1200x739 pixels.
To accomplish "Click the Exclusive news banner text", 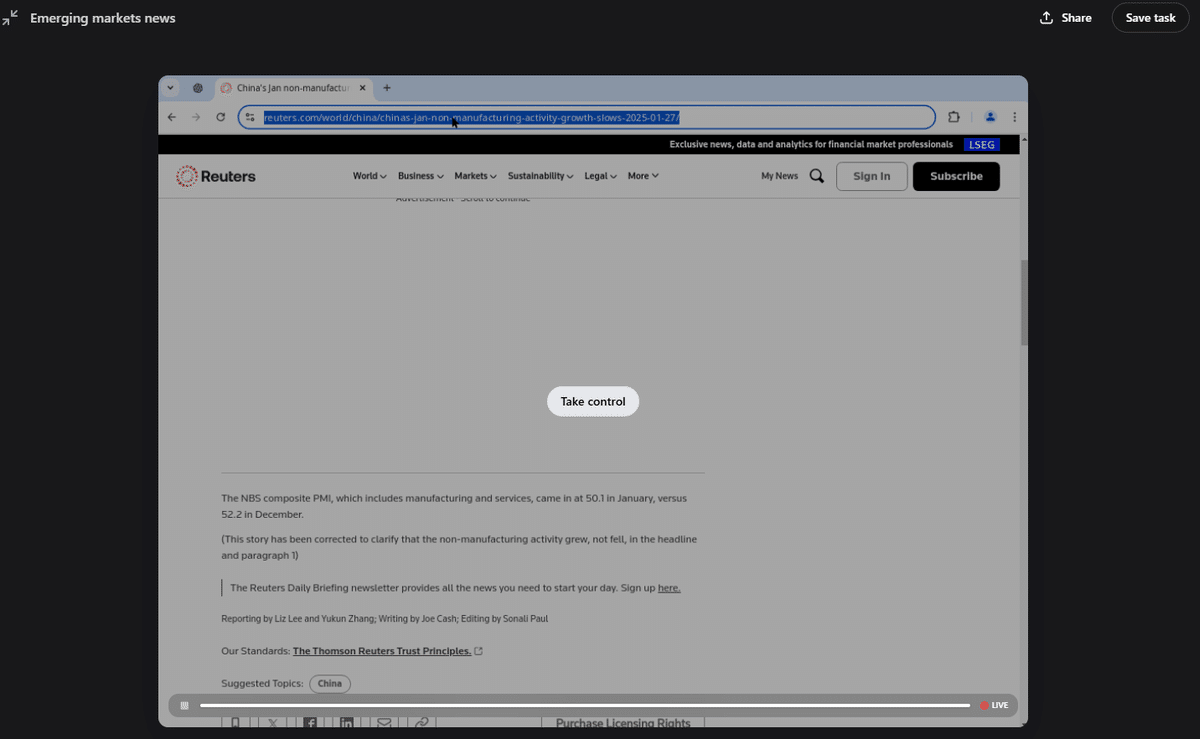I will coord(811,145).
